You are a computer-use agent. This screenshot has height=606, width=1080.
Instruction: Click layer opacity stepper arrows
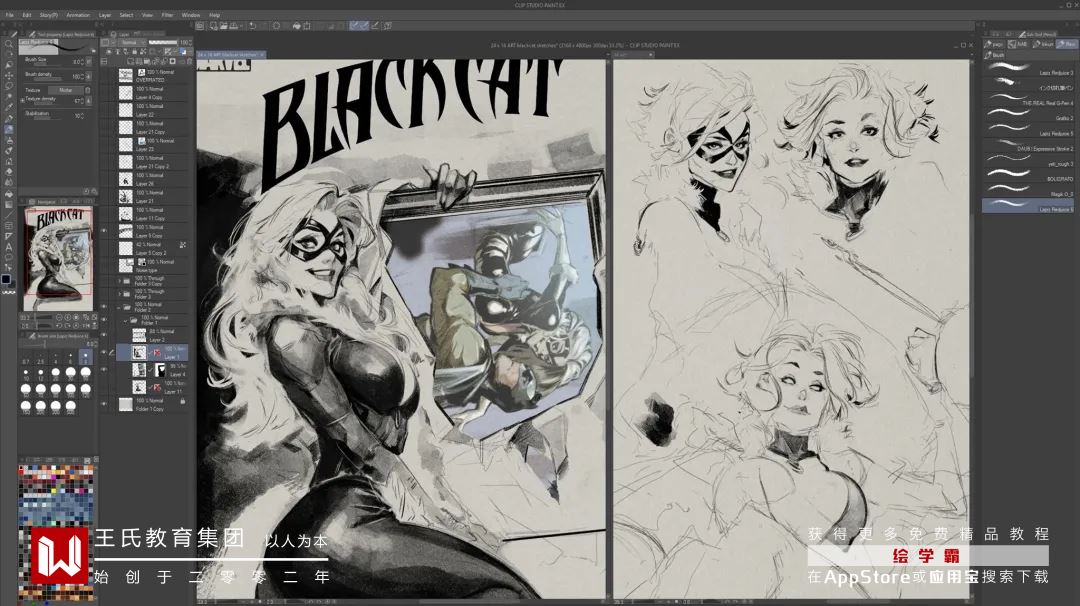coord(190,42)
